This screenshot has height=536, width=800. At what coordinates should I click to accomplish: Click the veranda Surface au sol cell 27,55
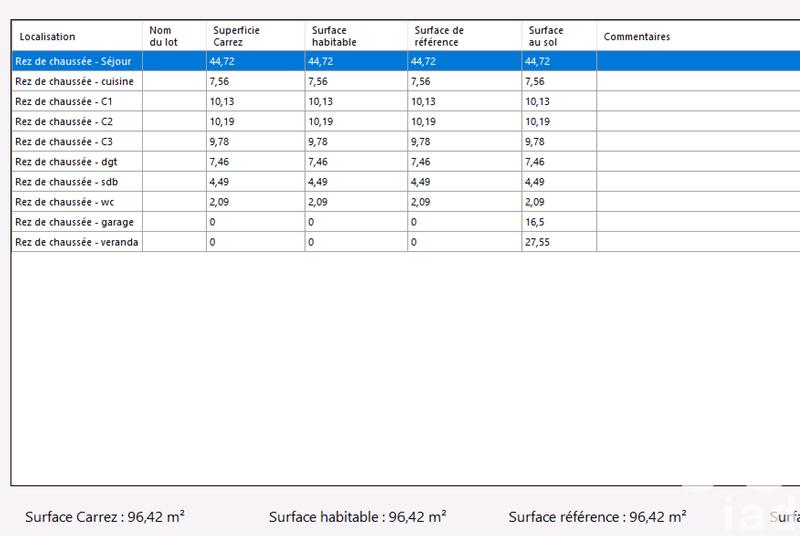click(x=559, y=242)
